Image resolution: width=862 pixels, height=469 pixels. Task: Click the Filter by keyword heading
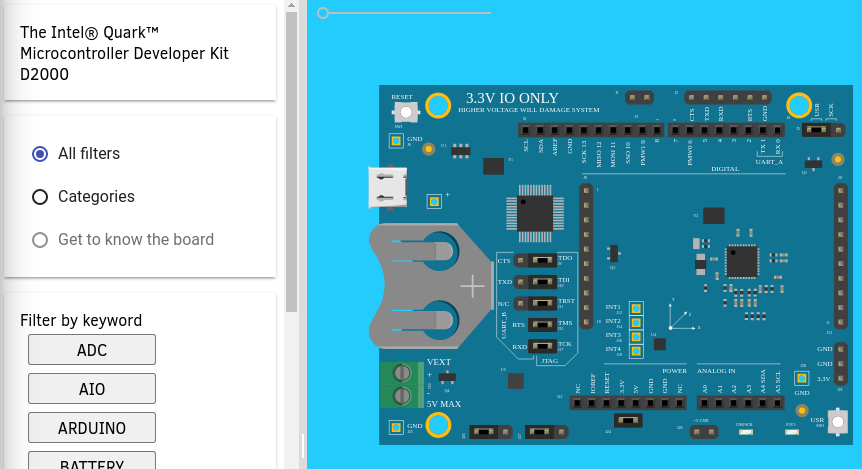(81, 320)
